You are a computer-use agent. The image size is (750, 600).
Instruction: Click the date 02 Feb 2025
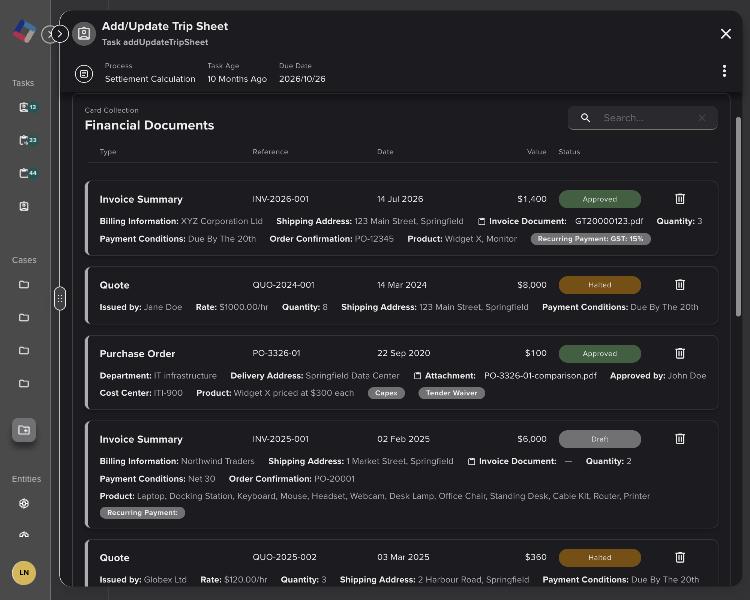click(x=403, y=439)
